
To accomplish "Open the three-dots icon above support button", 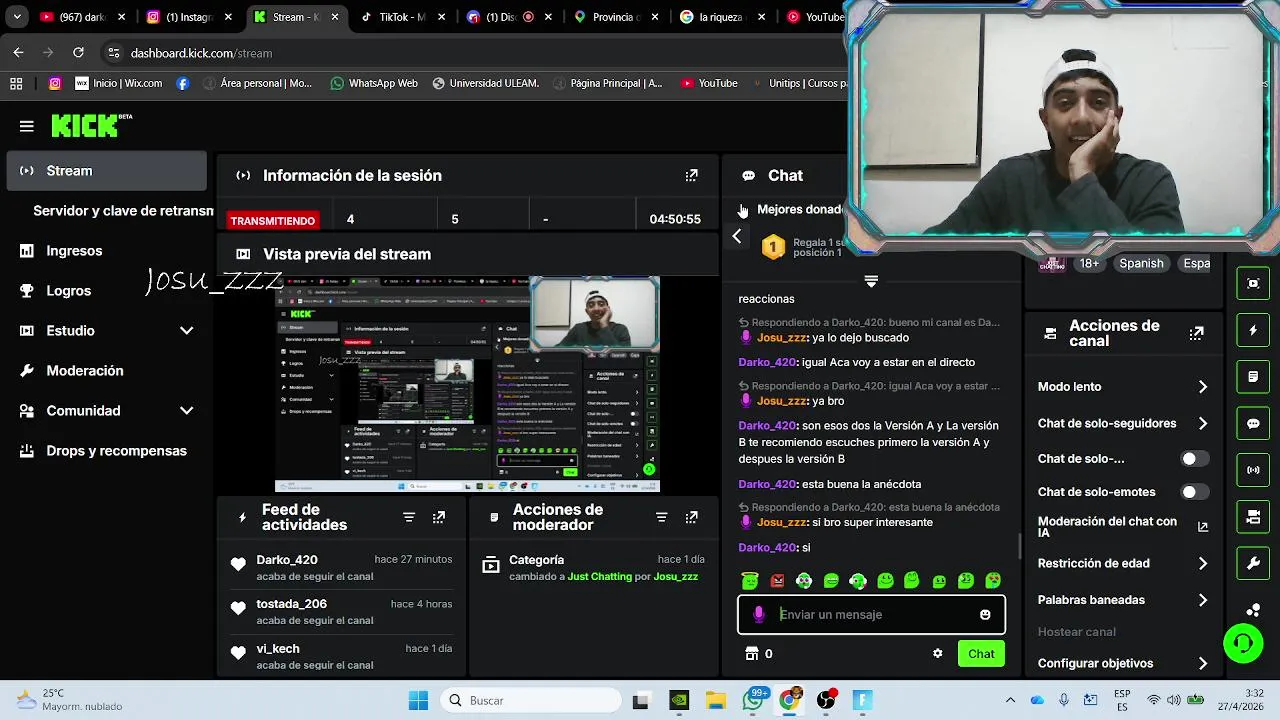I will tap(1253, 609).
